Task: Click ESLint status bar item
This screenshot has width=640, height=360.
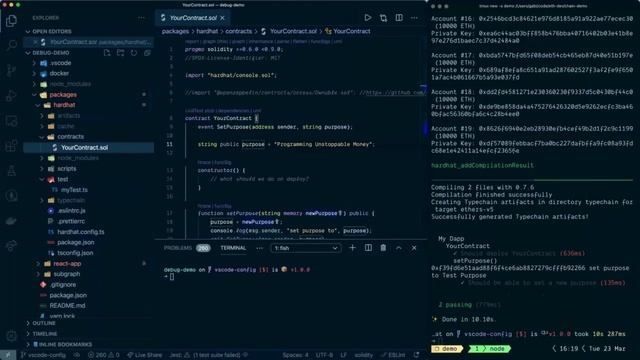Action: [393, 355]
